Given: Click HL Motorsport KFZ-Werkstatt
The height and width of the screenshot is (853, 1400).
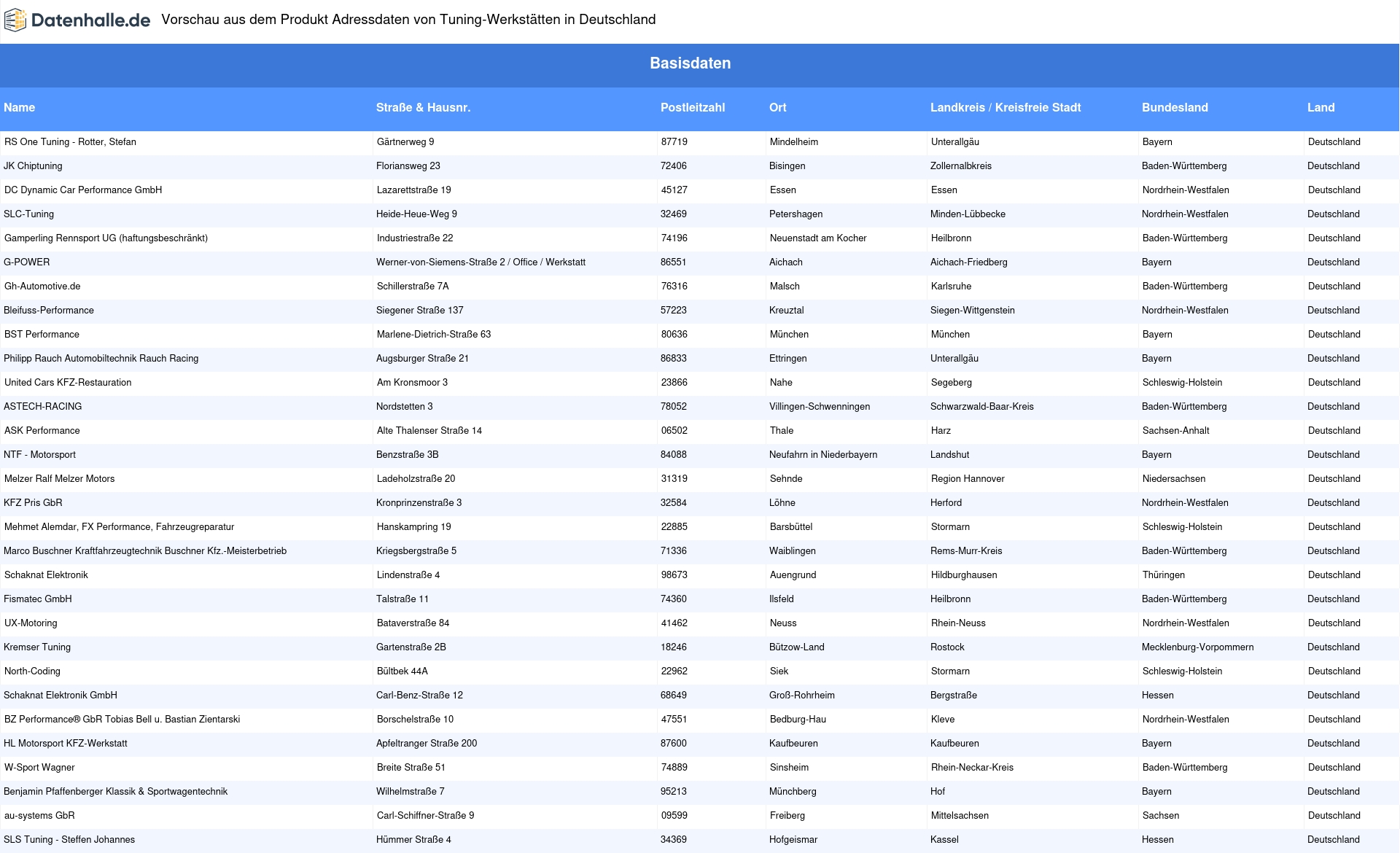Looking at the screenshot, I should (66, 744).
